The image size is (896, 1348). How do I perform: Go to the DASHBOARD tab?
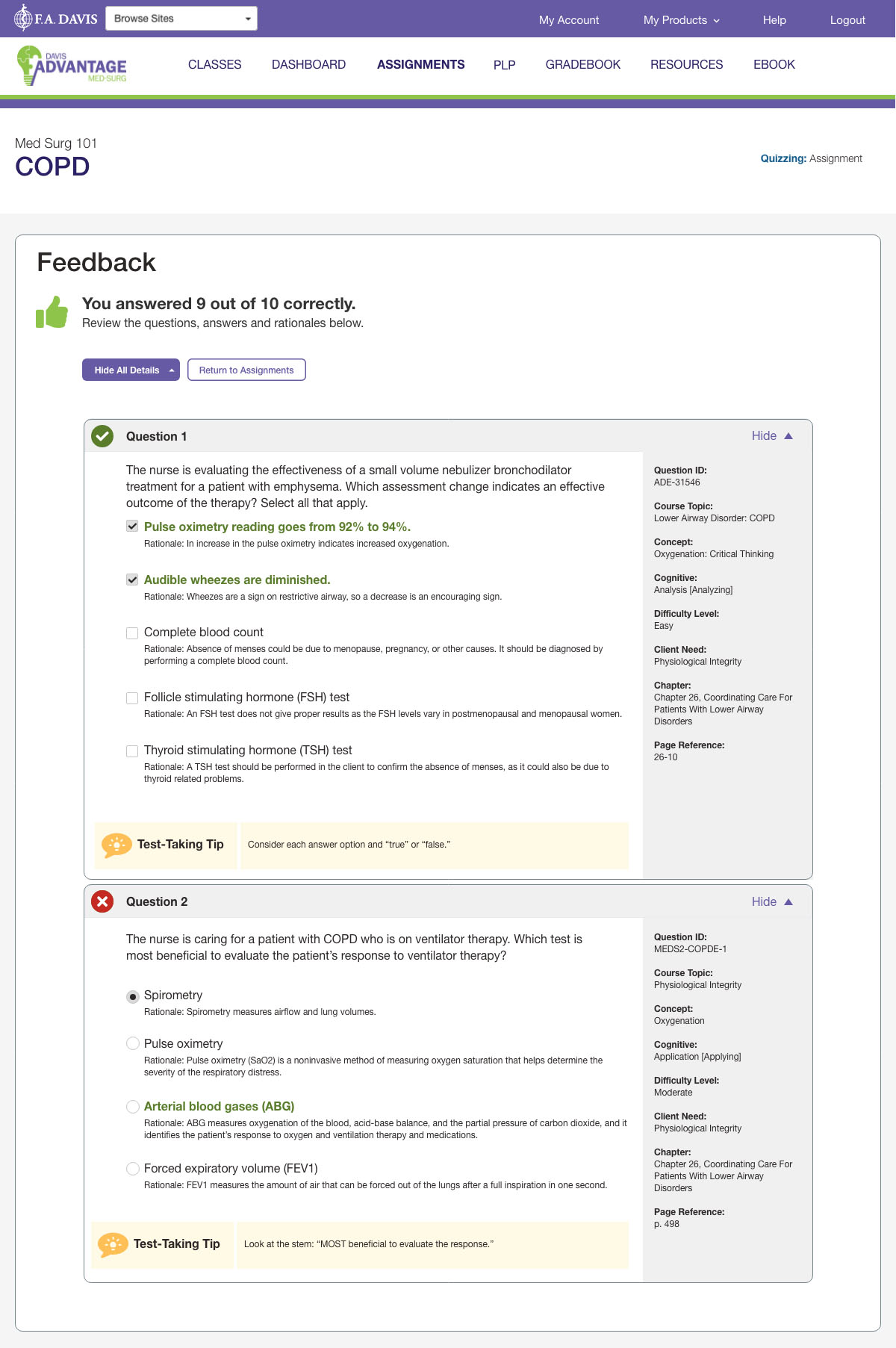308,64
